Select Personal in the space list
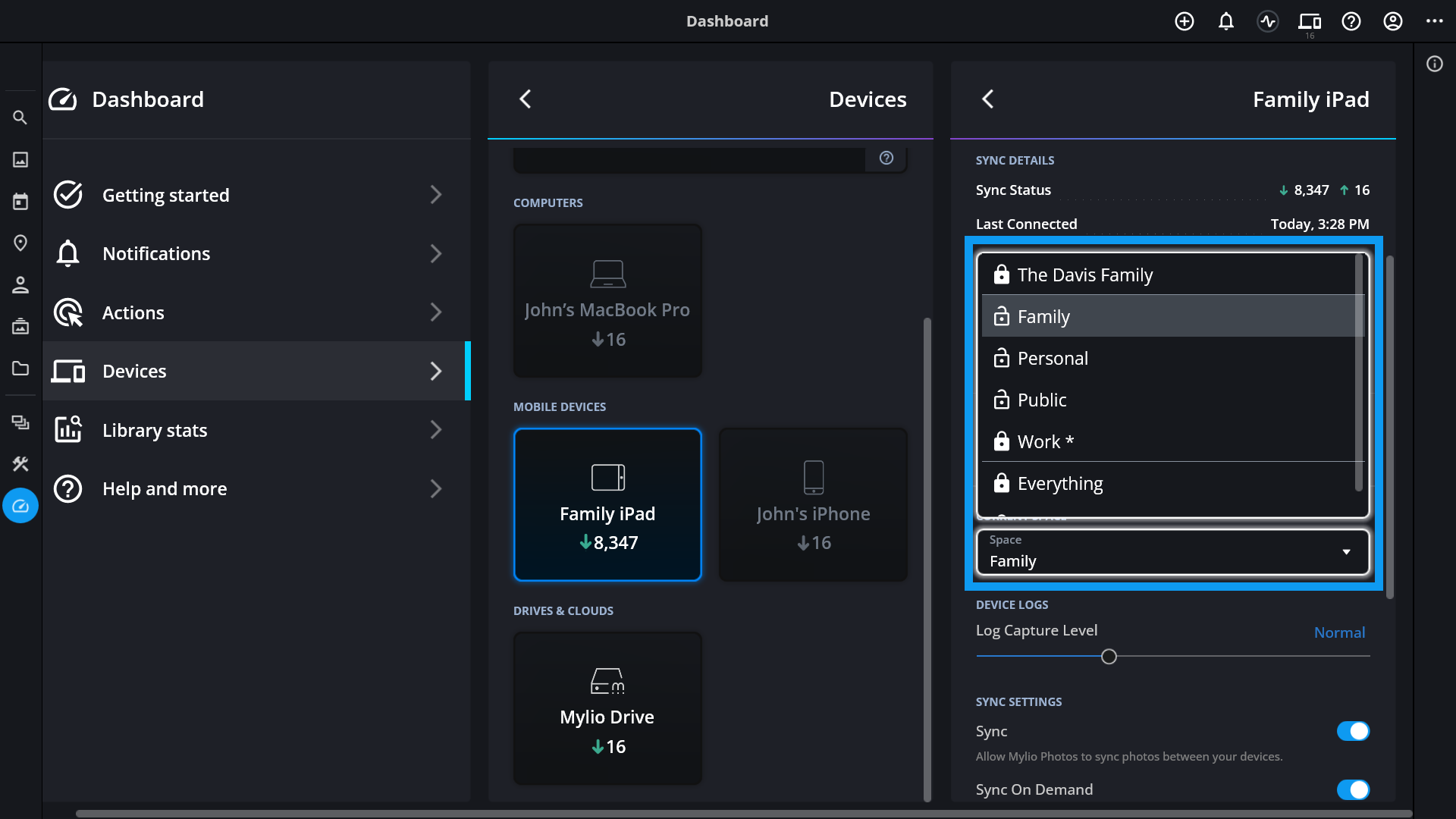Viewport: 1456px width, 819px height. click(x=1053, y=359)
